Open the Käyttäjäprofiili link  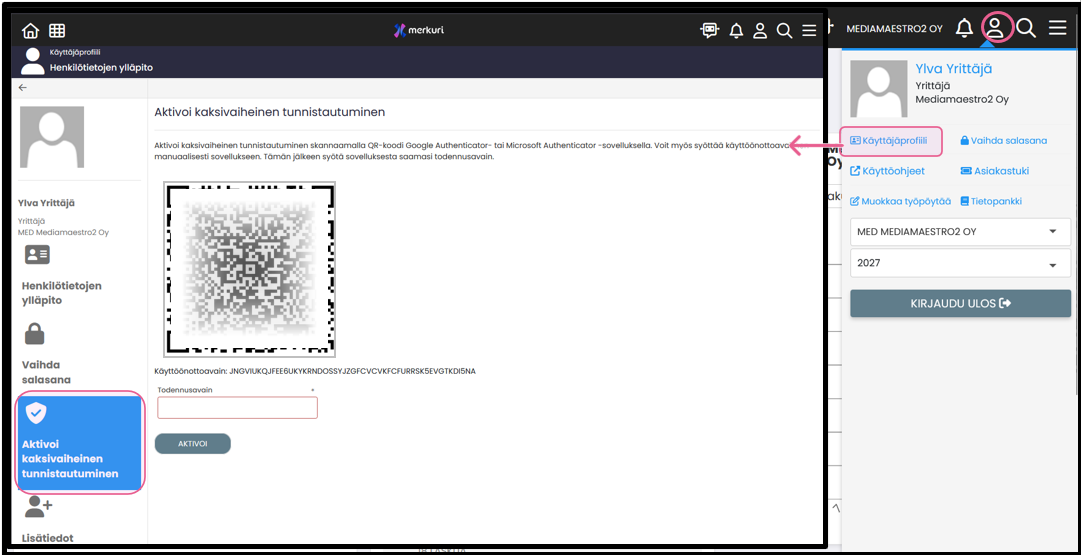890,141
